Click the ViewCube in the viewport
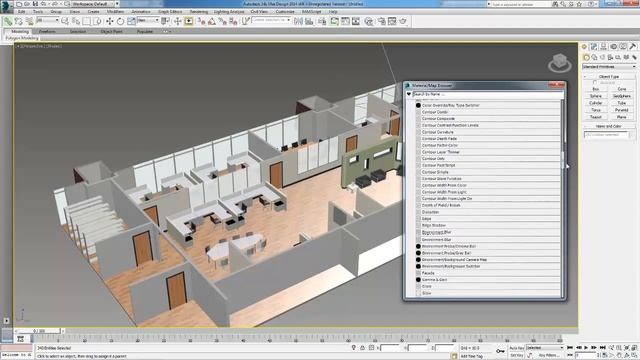The width and height of the screenshot is (640, 360). (560, 62)
